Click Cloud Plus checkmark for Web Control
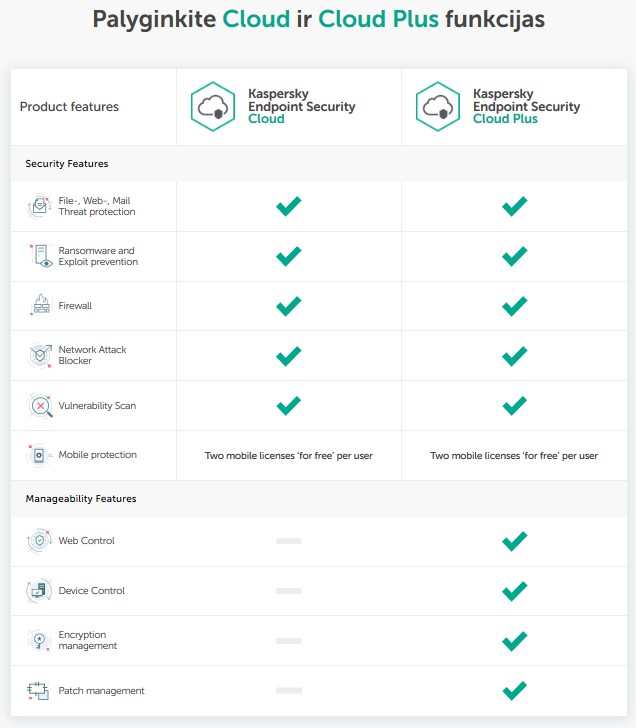Image resolution: width=636 pixels, height=728 pixels. (x=514, y=541)
